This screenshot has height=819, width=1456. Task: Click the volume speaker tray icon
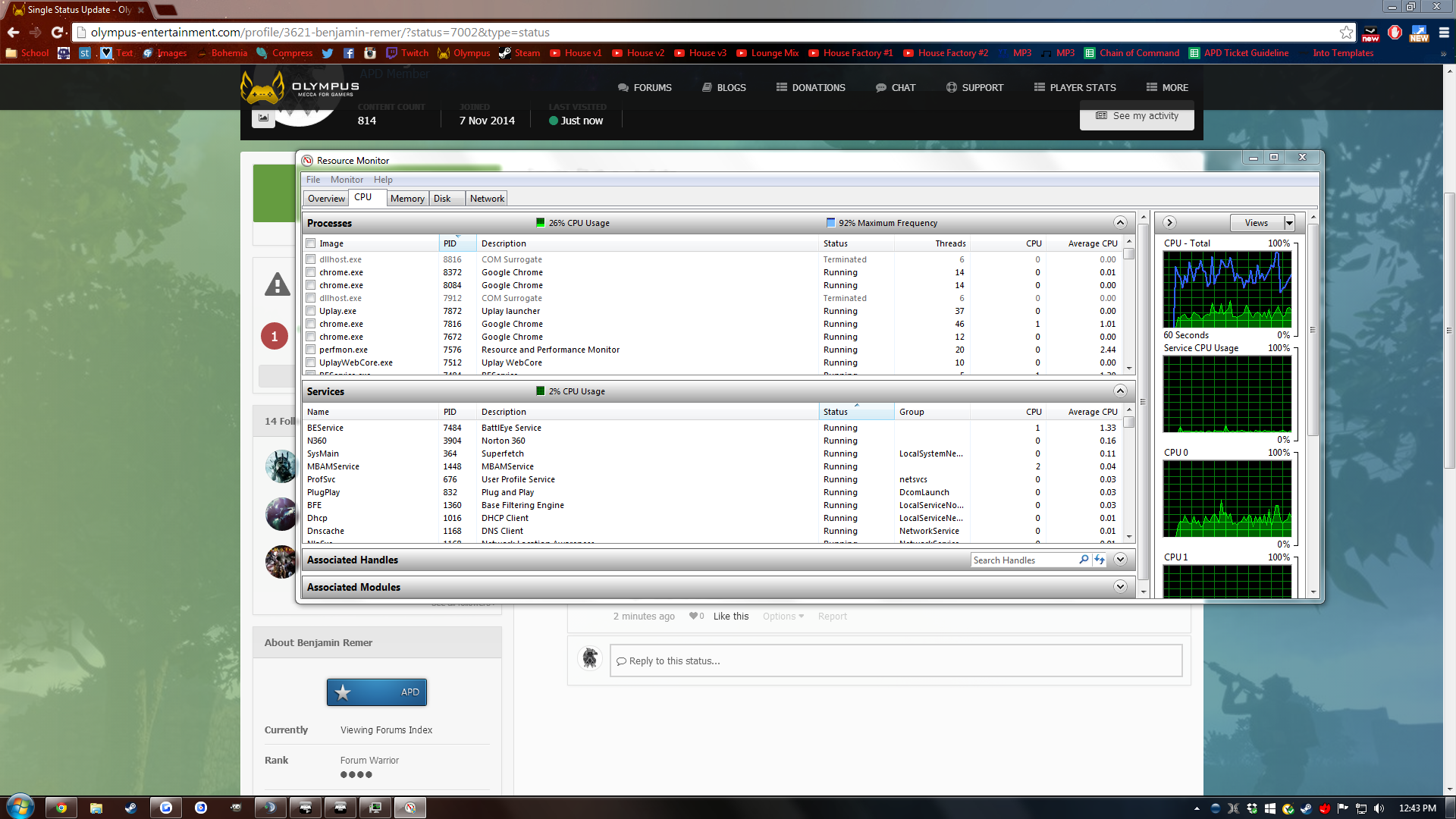(x=1379, y=808)
